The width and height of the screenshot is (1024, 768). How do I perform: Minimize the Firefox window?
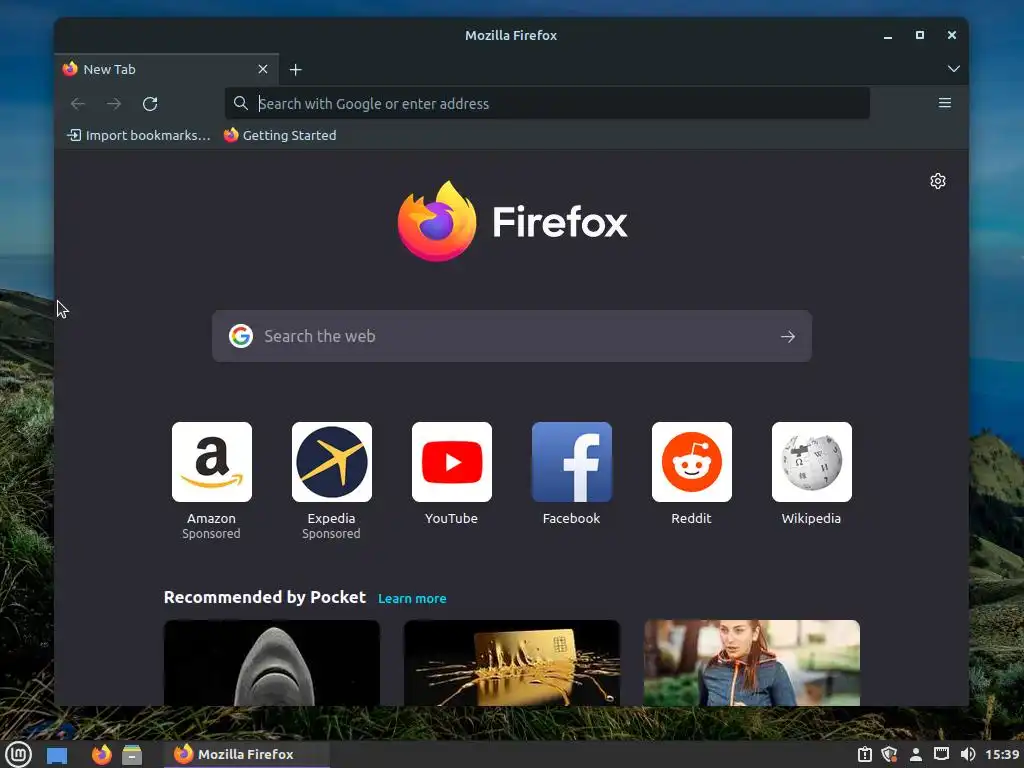tap(888, 36)
